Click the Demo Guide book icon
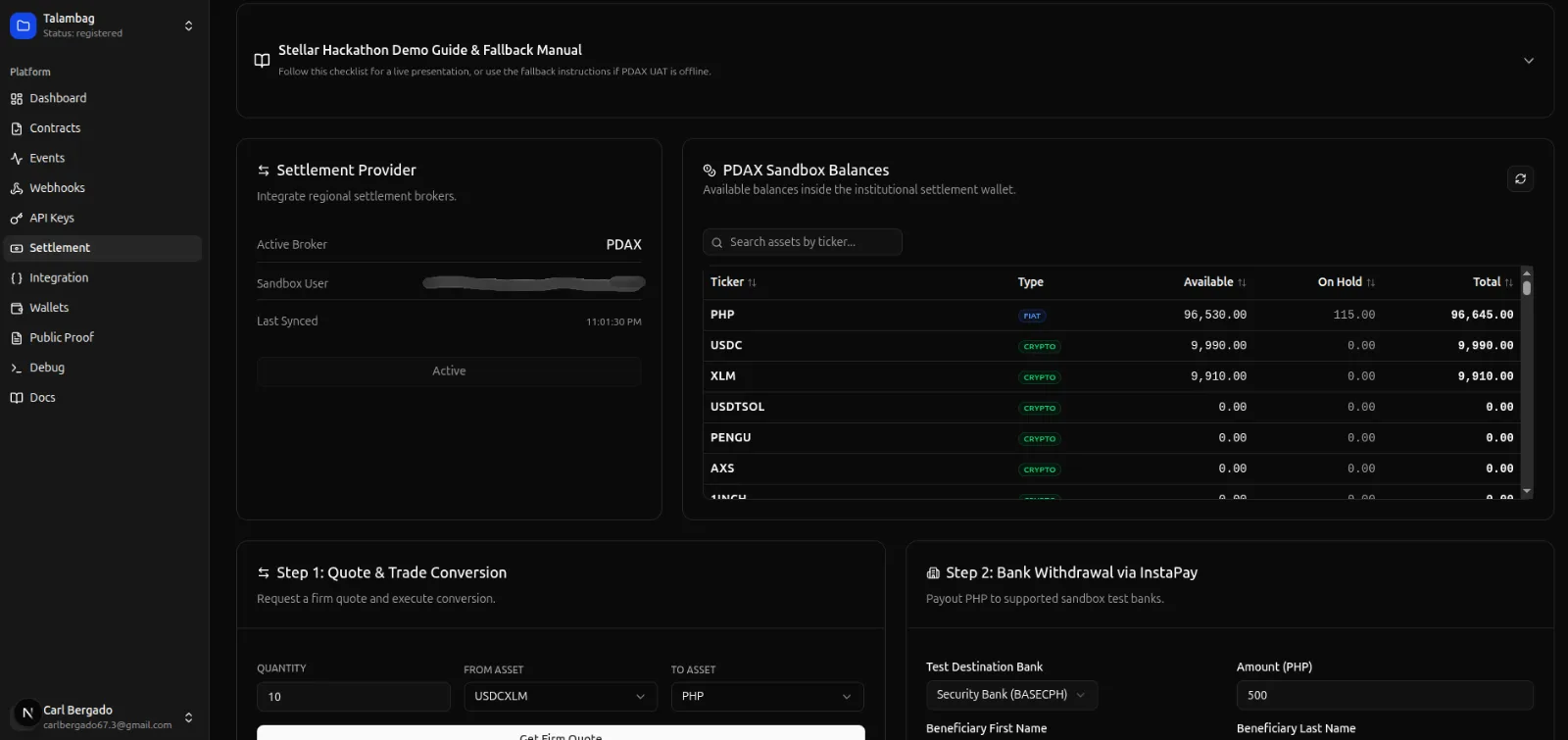This screenshot has height=740, width=1568. point(262,61)
